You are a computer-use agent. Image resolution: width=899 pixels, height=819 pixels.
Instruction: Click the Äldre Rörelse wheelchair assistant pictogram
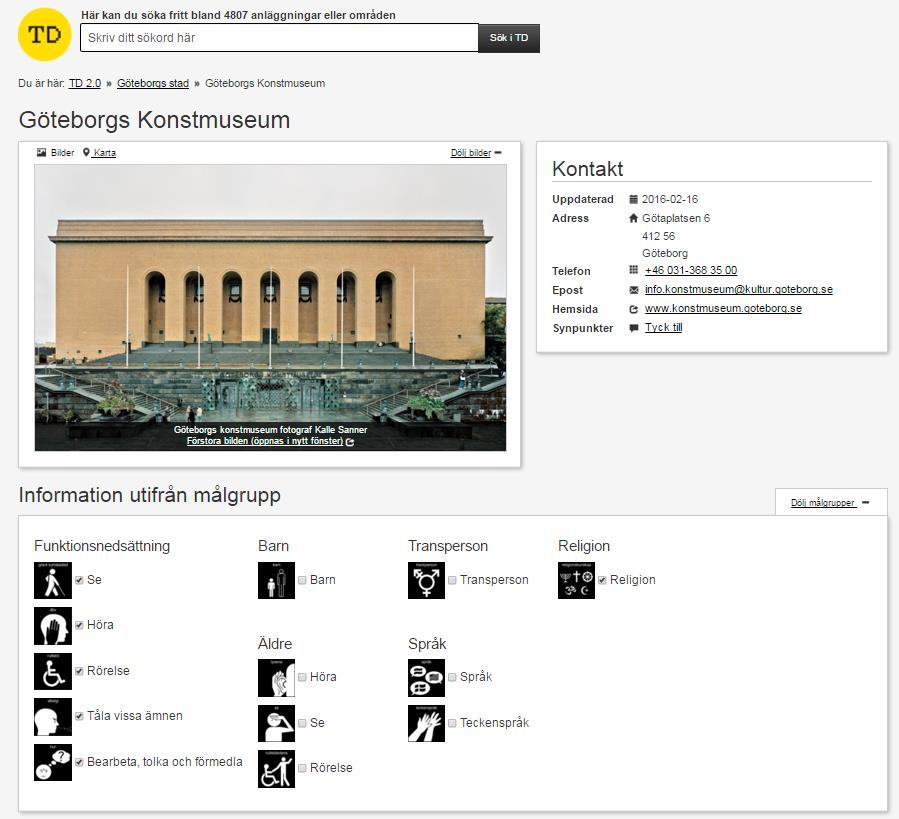[x=276, y=769]
